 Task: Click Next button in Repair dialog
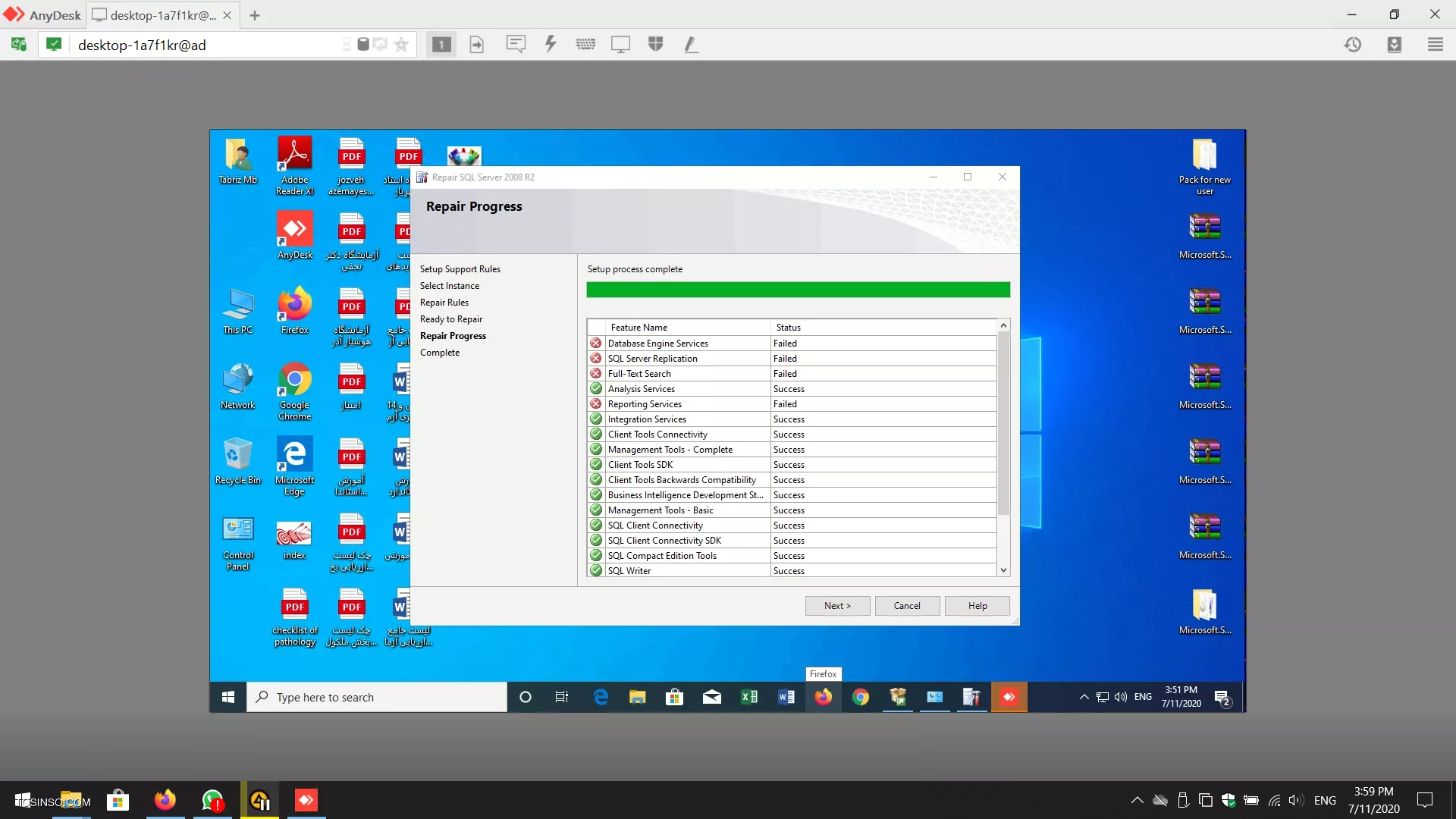coord(837,606)
